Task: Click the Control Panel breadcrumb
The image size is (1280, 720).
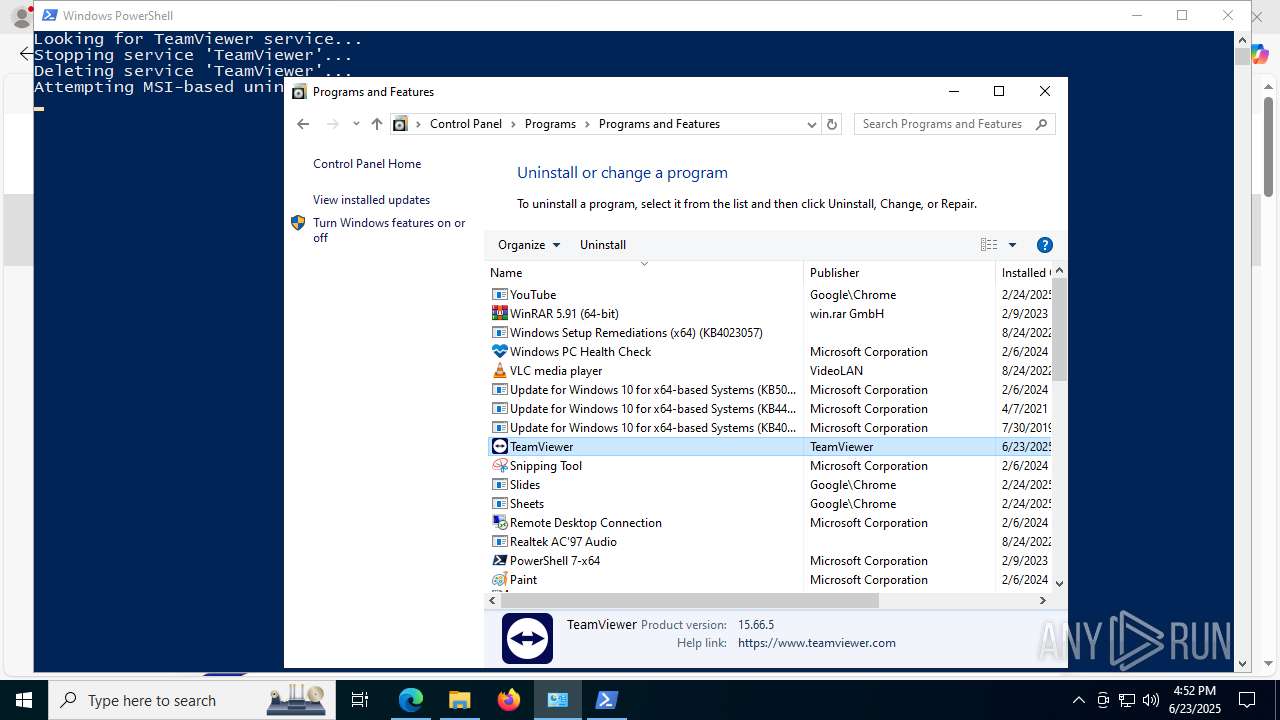Action: pyautogui.click(x=466, y=124)
